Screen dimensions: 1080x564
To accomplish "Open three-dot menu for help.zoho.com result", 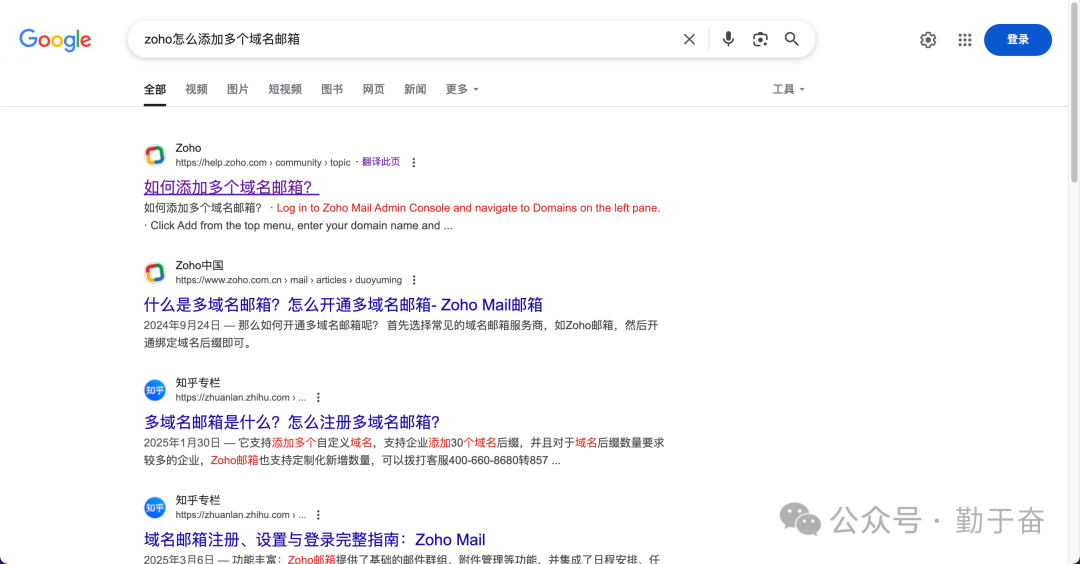I will 414,162.
